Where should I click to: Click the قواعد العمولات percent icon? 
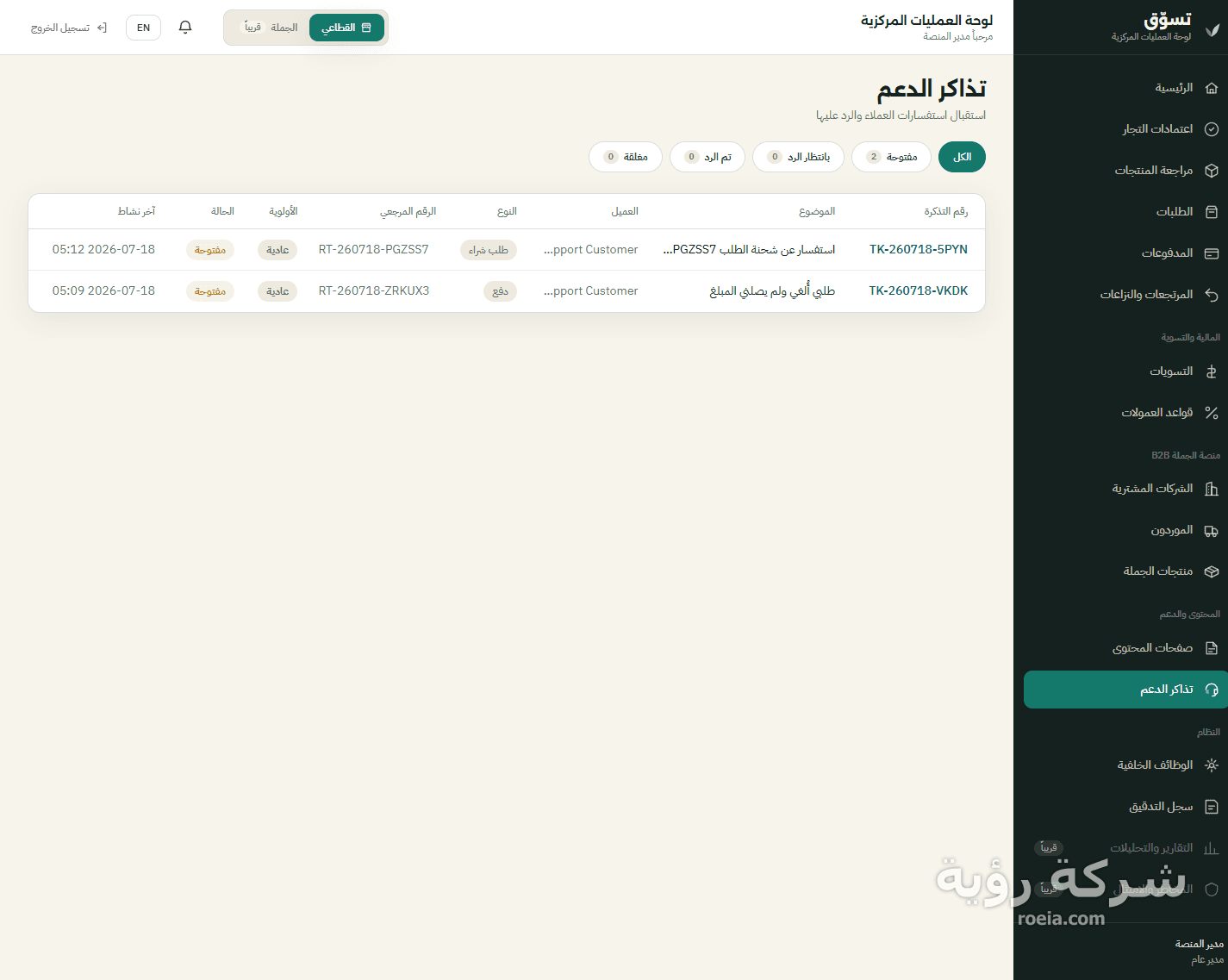pos(1212,413)
